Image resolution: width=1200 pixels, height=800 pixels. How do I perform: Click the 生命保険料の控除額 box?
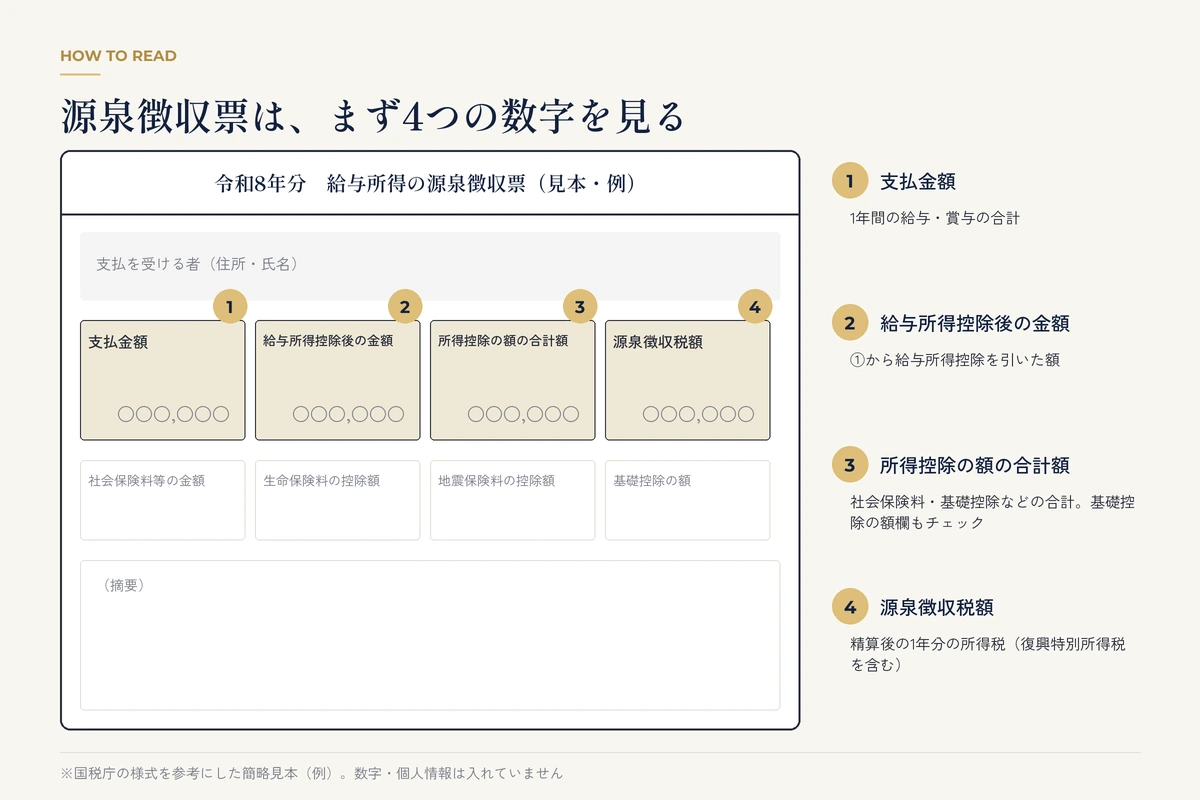(x=337, y=500)
